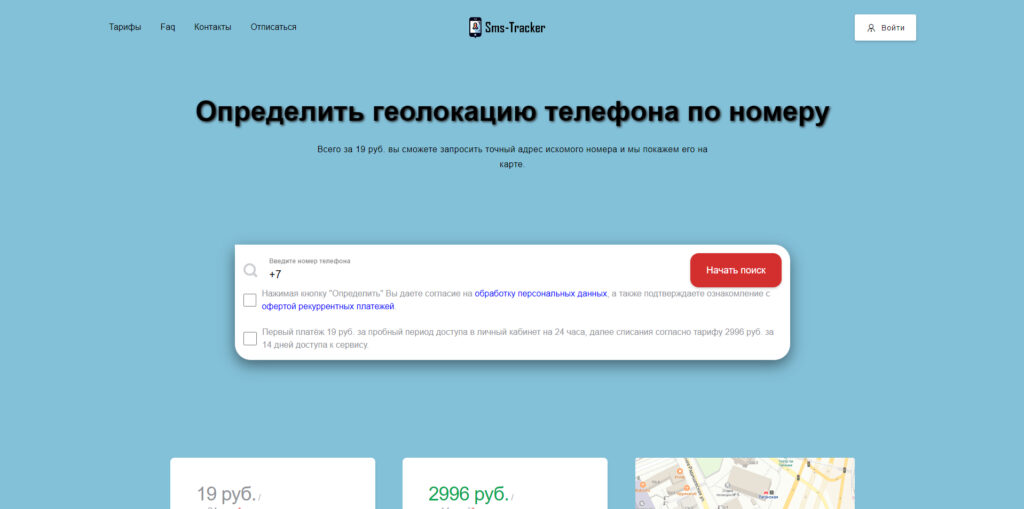The image size is (1024, 509).
Task: Open the Faq navigation link
Action: [168, 27]
